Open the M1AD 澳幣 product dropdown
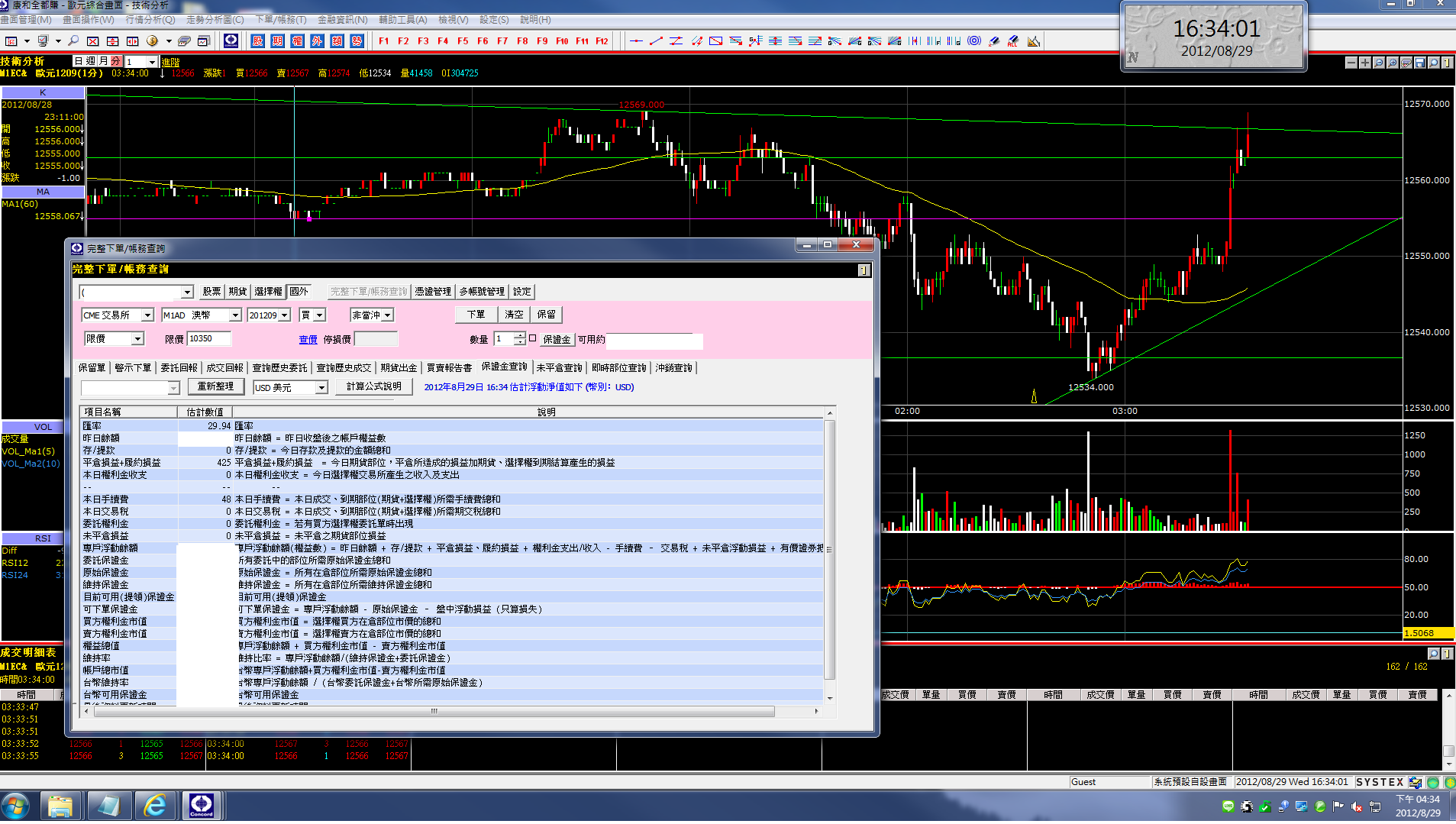This screenshot has width=1456, height=824. (235, 315)
